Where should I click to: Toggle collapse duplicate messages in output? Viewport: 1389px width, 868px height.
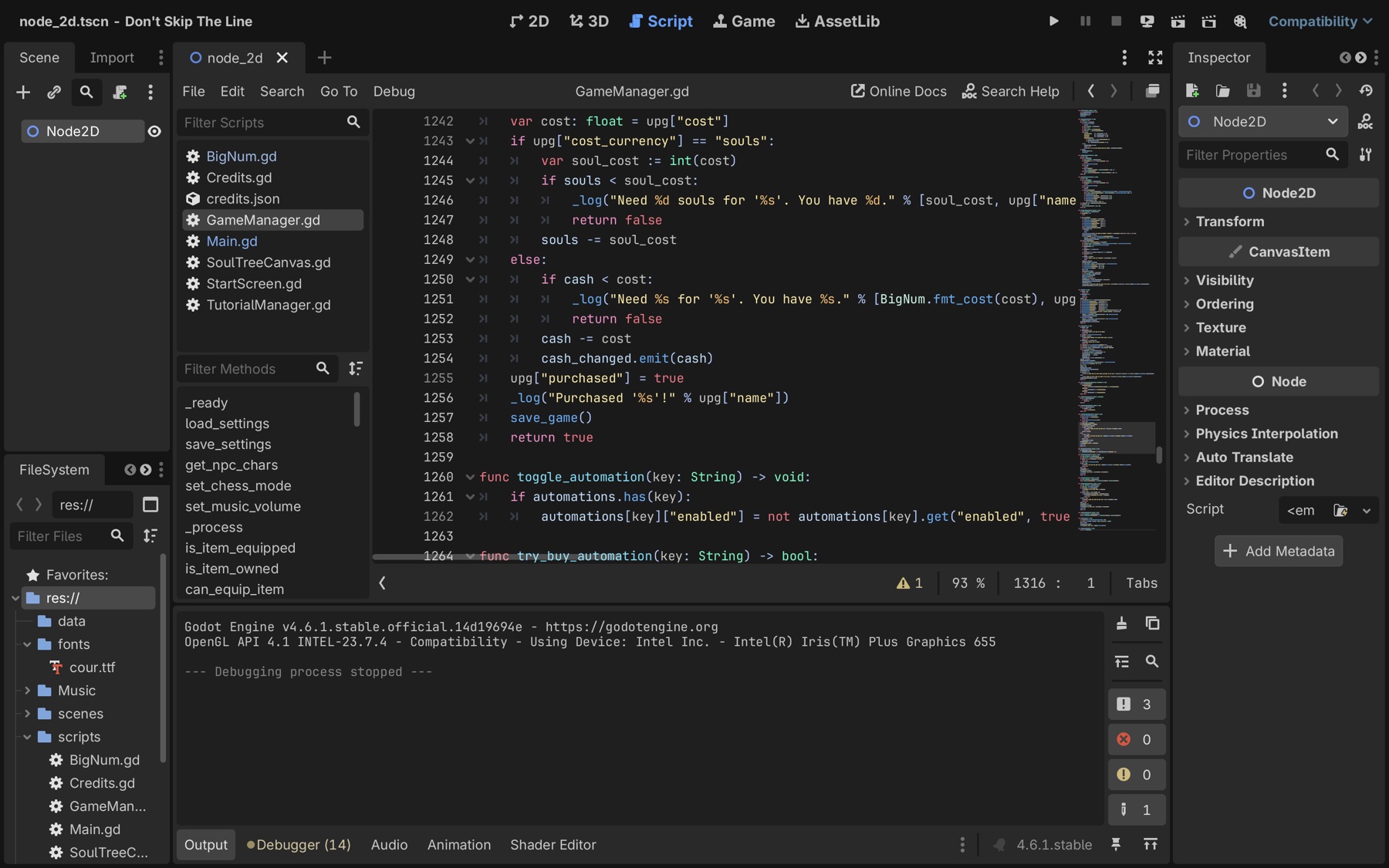coord(1121,661)
